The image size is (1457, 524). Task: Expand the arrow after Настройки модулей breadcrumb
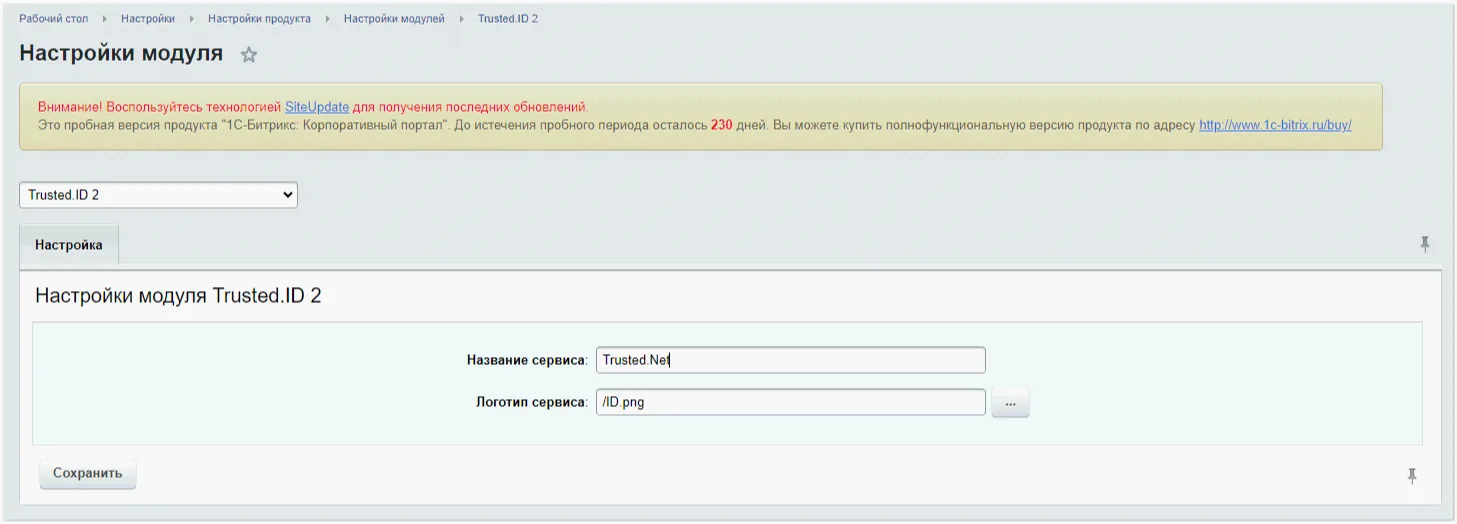click(x=462, y=19)
